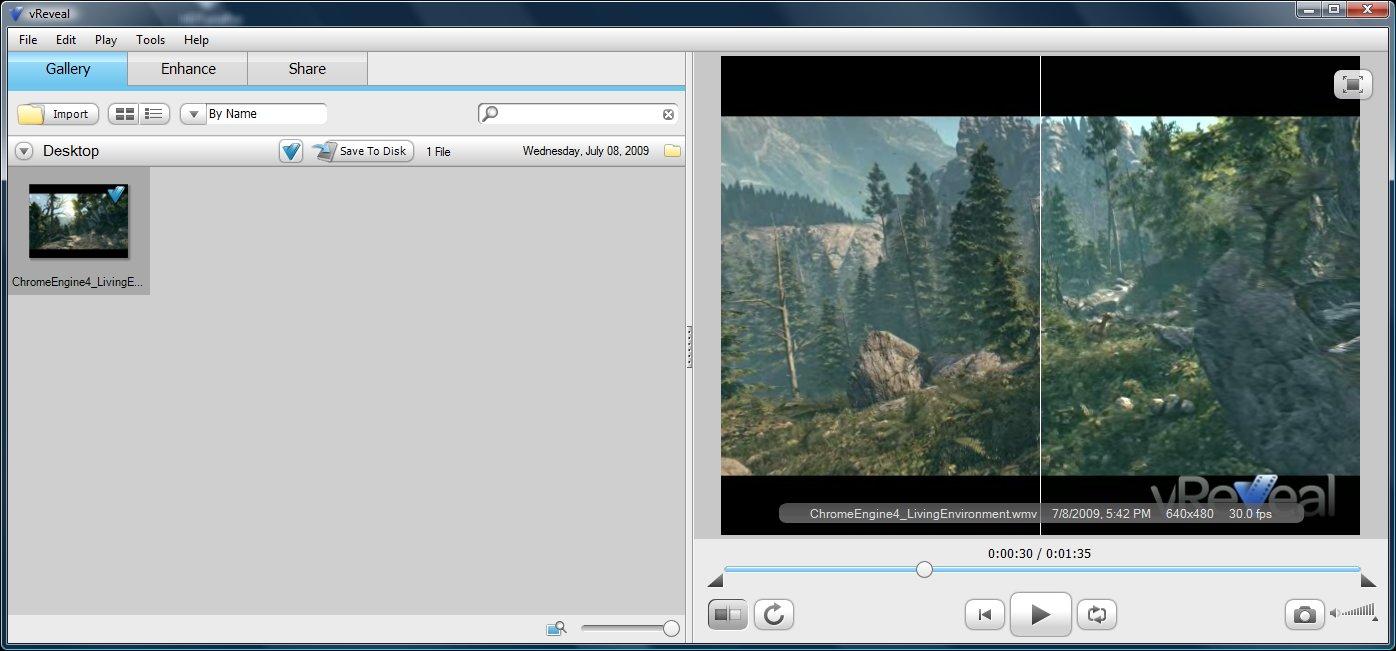The height and width of the screenshot is (651, 1396).
Task: Click the 30.0 fps text
Action: (x=1250, y=514)
